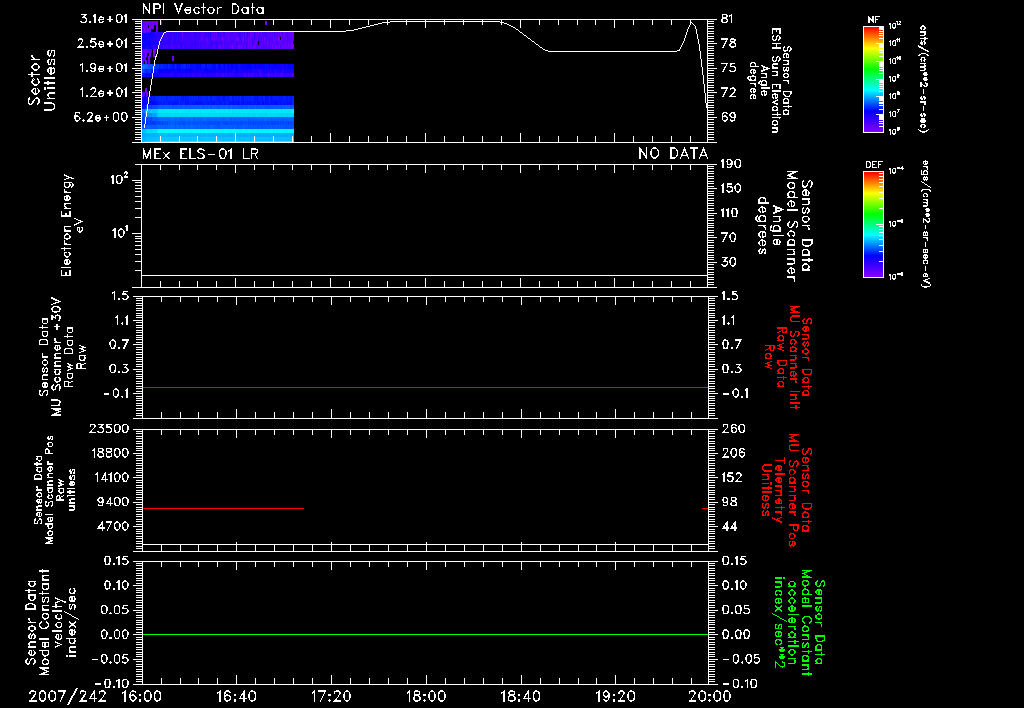Click the '18800' scanner position tick label
Screen dimensions: 1024x708
[x=108, y=453]
